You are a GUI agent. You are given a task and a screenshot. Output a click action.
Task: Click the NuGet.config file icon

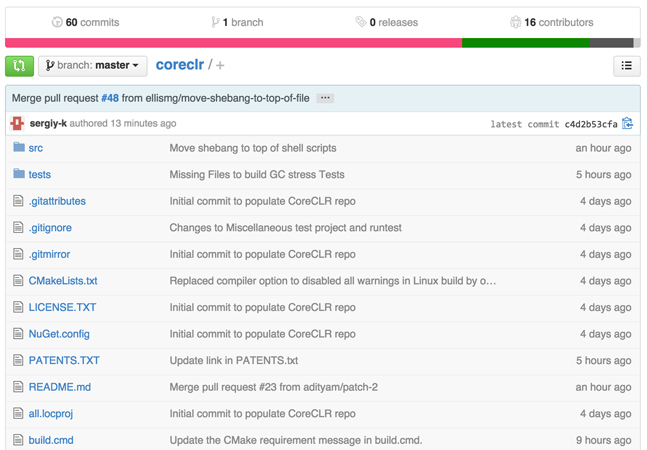[x=18, y=333]
